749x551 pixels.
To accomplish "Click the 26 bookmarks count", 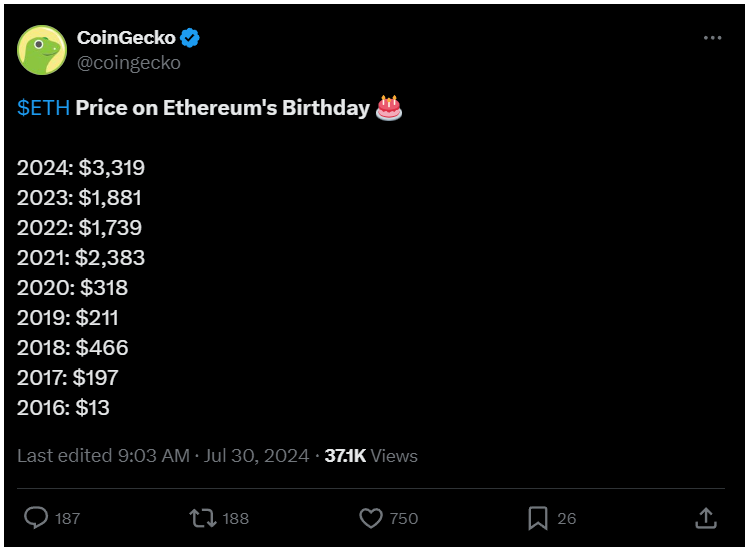I will [567, 519].
